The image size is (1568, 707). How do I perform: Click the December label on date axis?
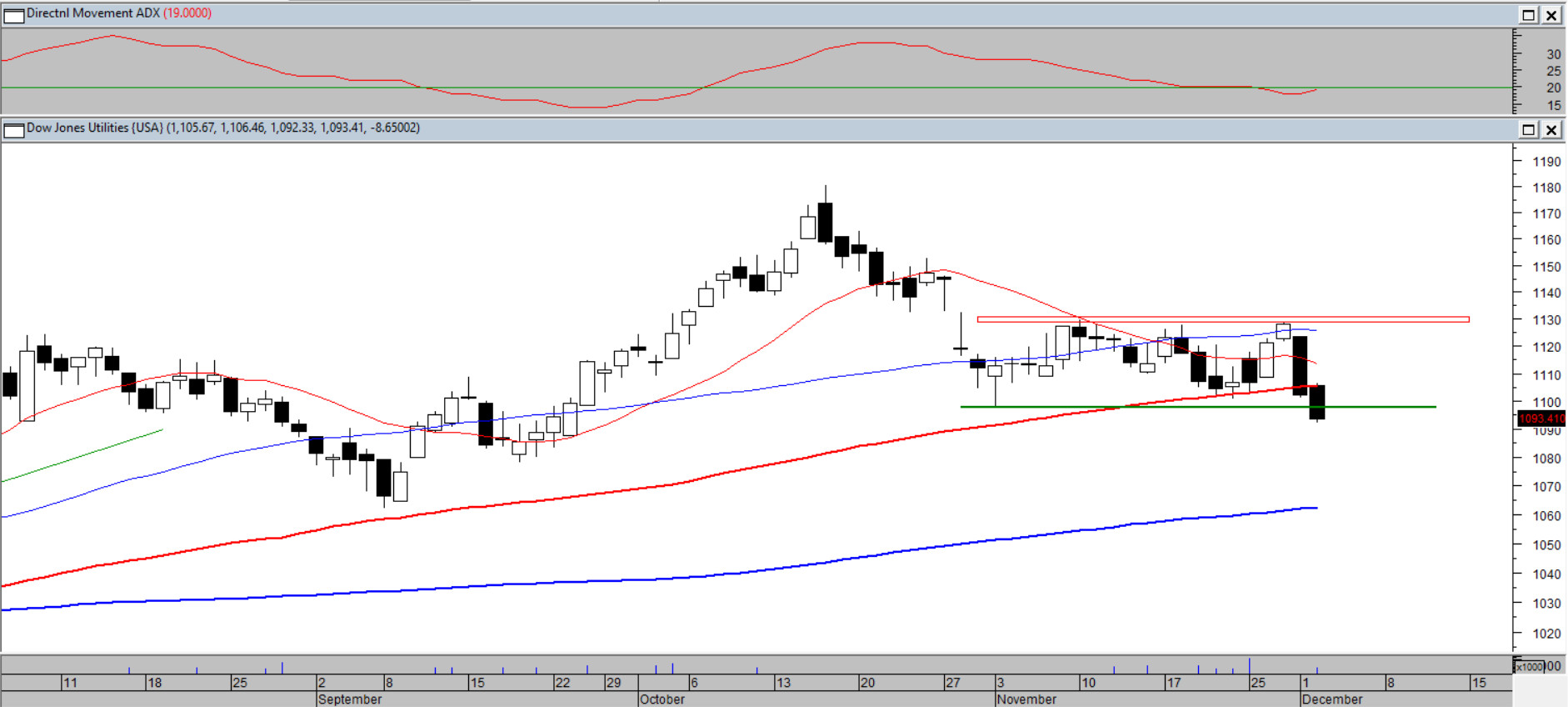pyautogui.click(x=1332, y=699)
